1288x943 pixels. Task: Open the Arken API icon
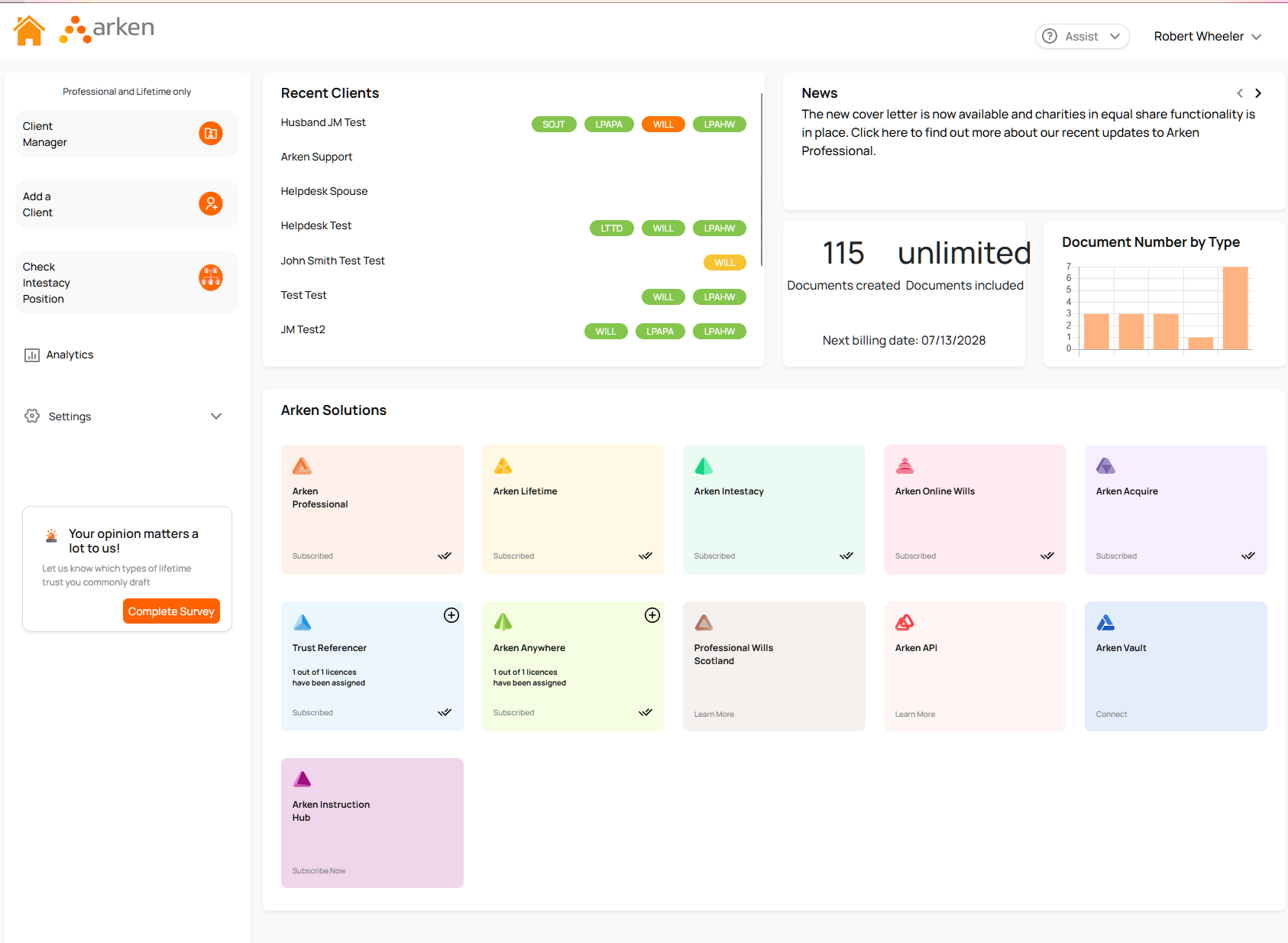(x=905, y=622)
